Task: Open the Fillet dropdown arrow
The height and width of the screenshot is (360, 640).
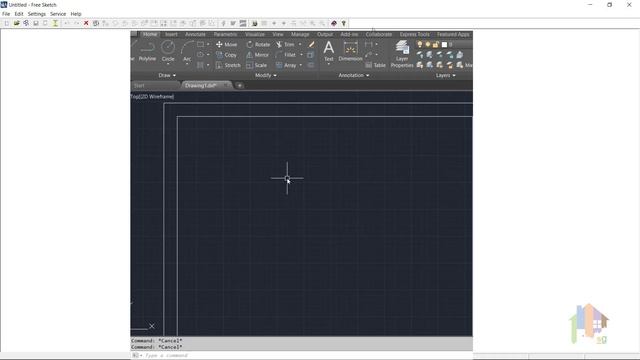Action: [301, 55]
